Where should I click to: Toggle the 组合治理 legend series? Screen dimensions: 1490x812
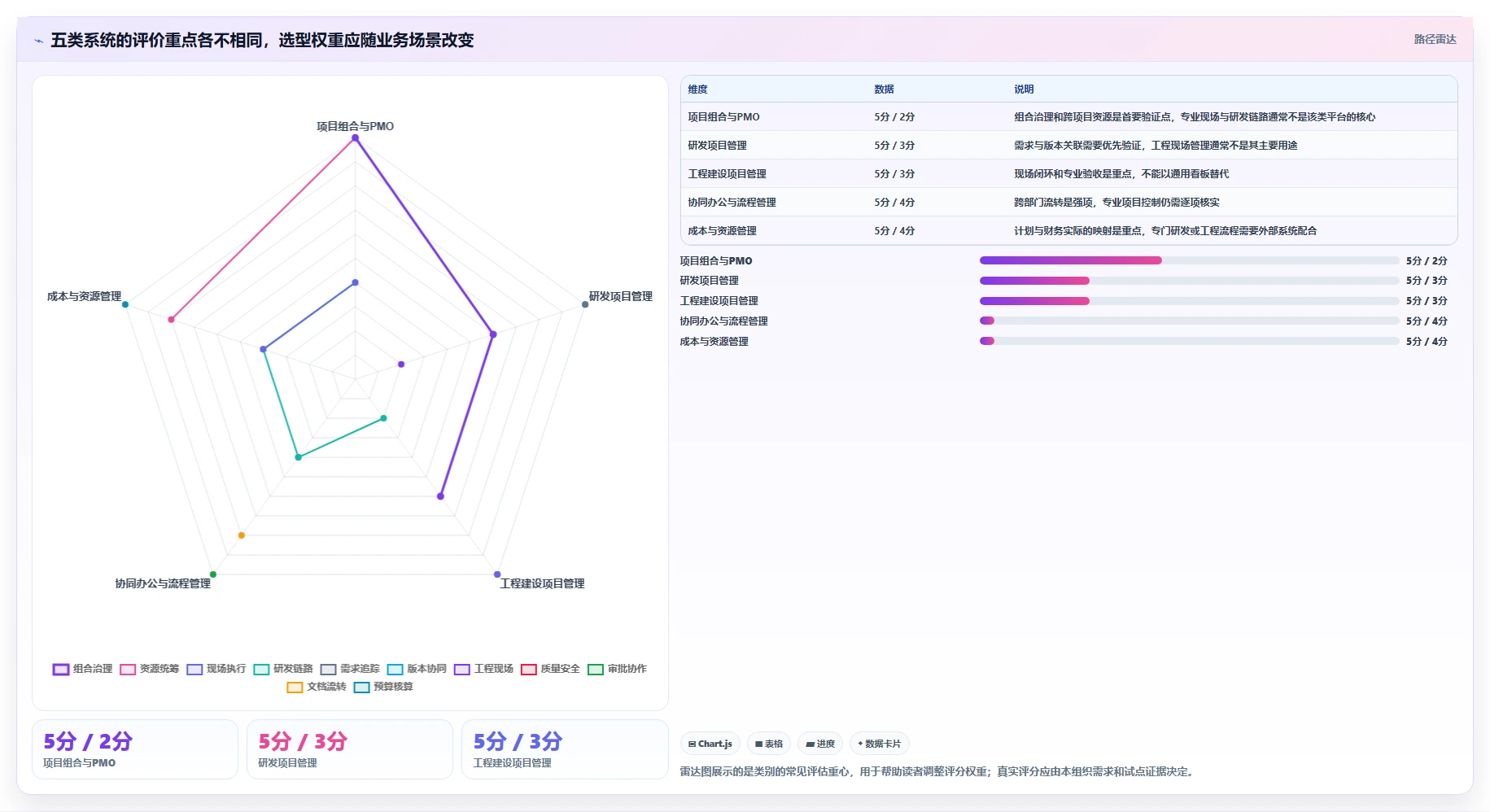click(82, 669)
